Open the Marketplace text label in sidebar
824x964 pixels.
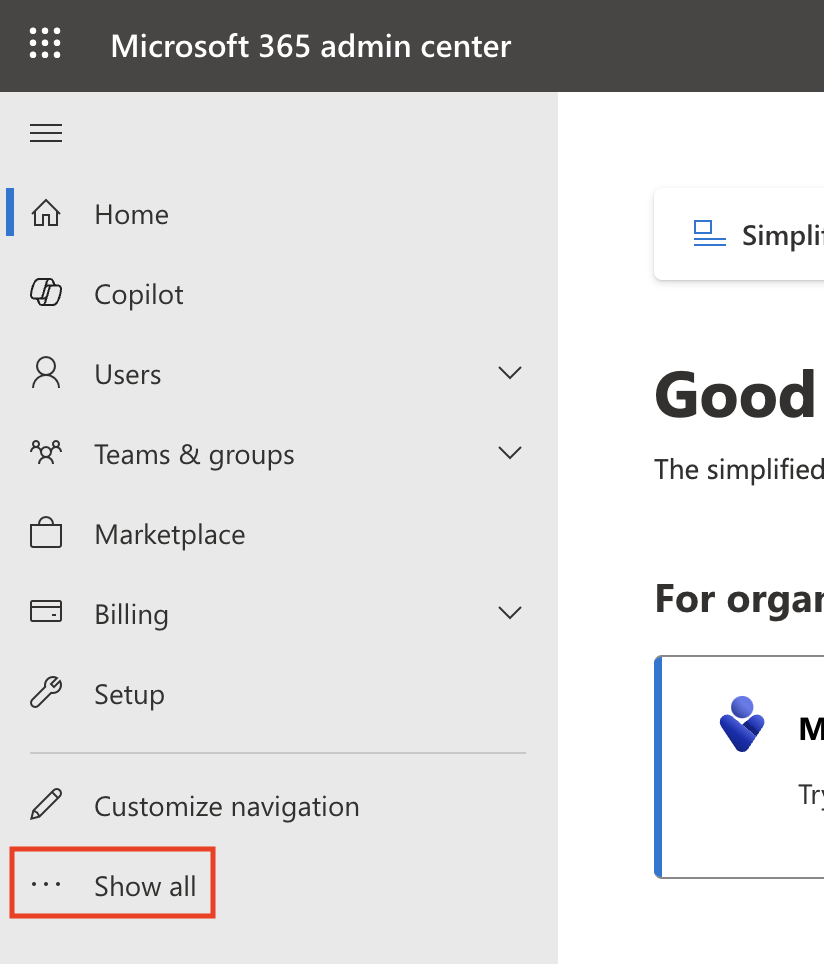pos(169,534)
